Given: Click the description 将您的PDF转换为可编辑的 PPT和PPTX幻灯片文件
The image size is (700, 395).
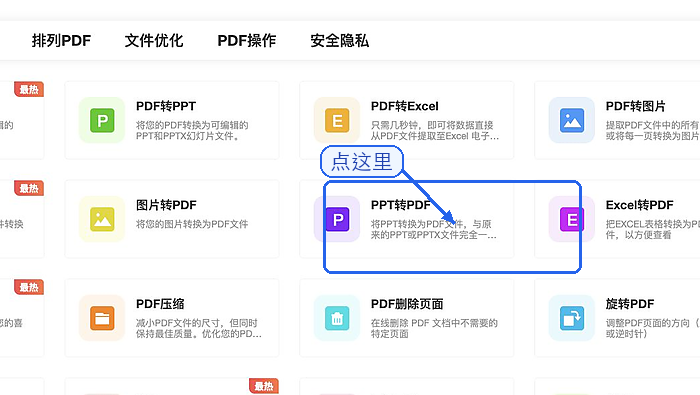Looking at the screenshot, I should click(192, 130).
